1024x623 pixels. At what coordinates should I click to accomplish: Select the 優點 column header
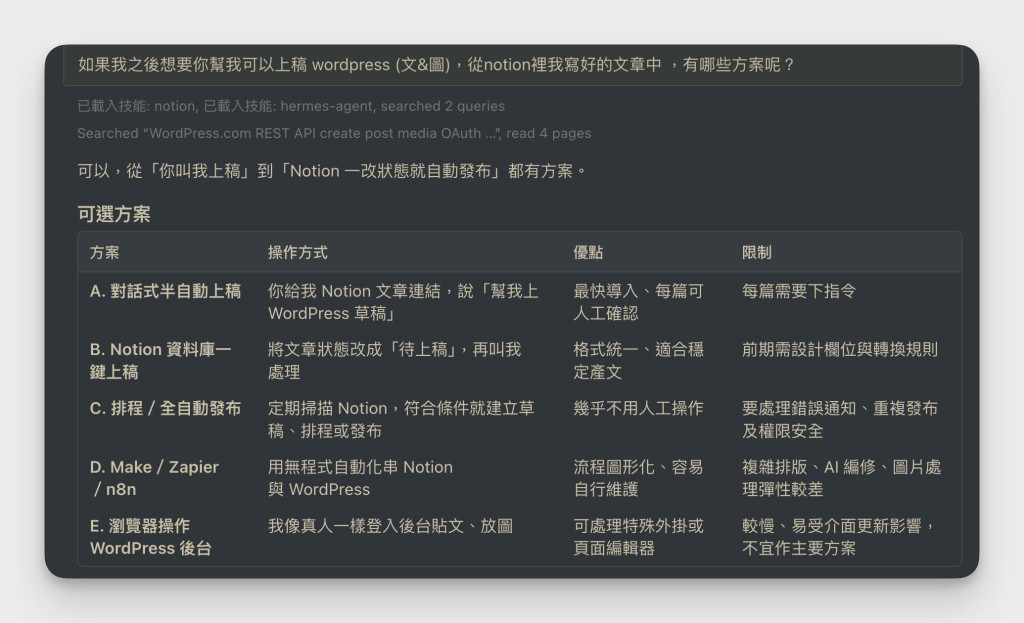tap(588, 253)
